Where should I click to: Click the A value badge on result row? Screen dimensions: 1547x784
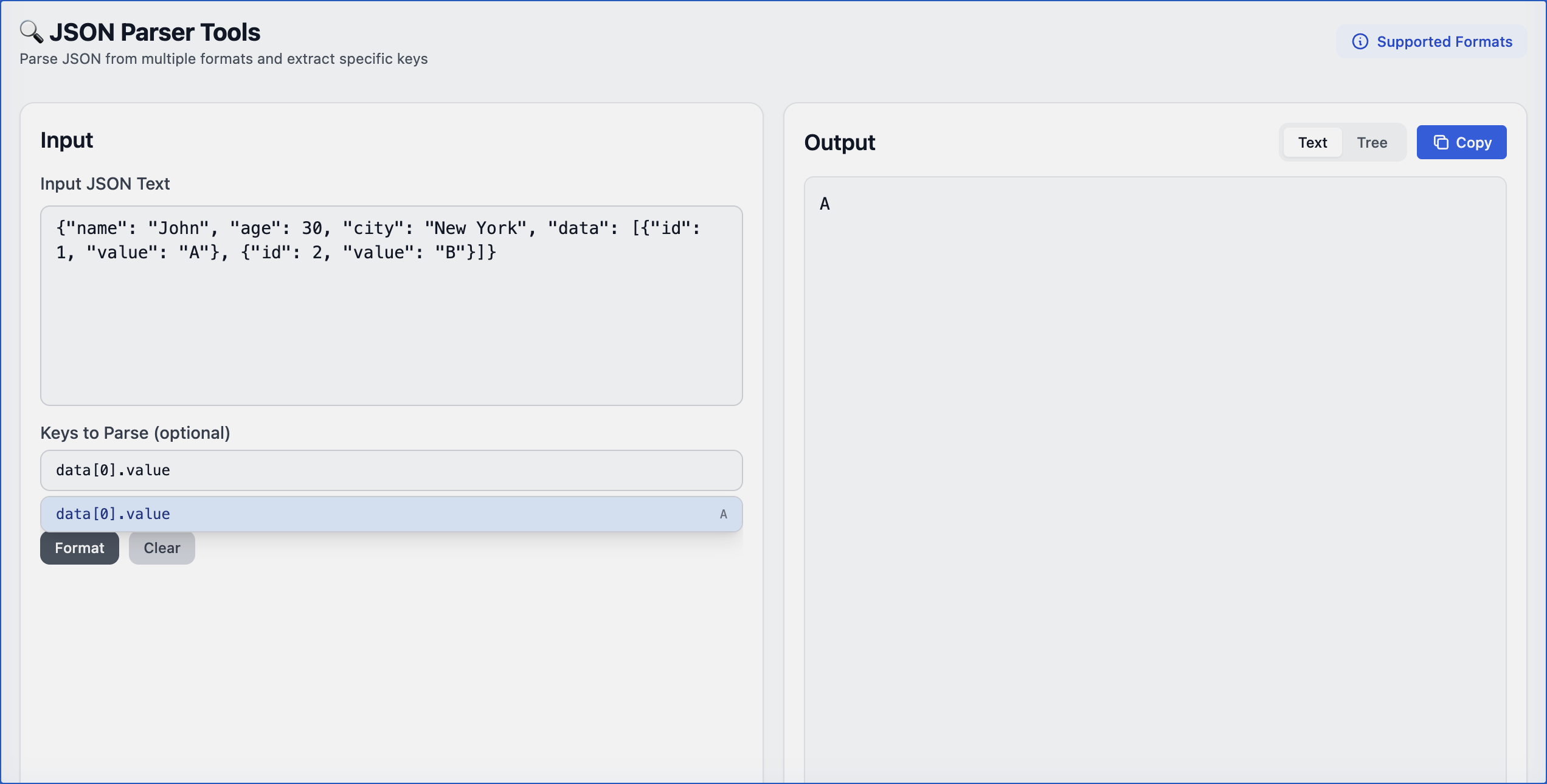(722, 514)
